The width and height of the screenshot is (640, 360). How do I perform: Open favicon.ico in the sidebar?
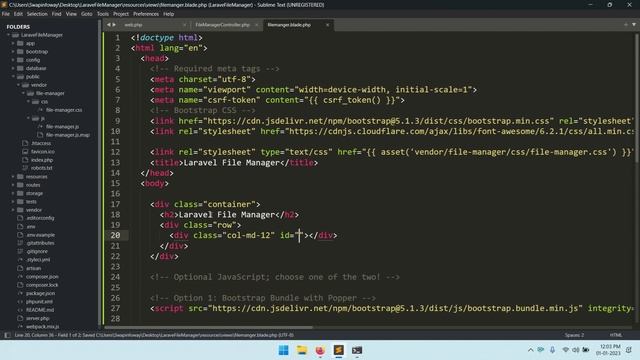click(42, 151)
